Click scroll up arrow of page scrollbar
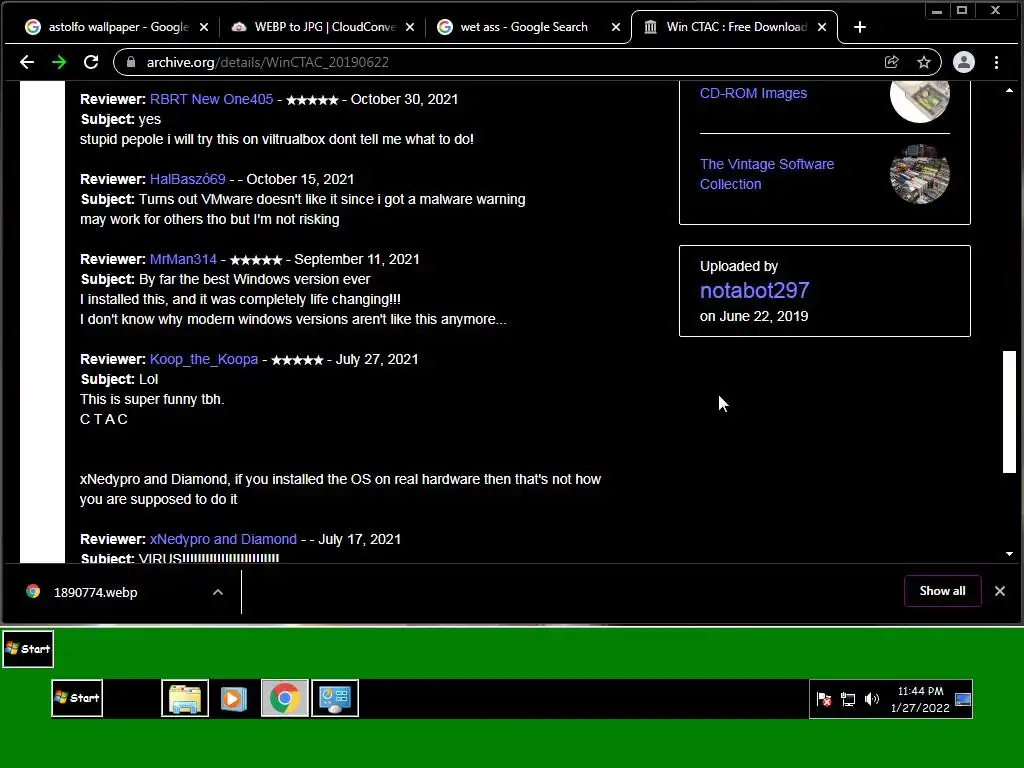 [1009, 90]
